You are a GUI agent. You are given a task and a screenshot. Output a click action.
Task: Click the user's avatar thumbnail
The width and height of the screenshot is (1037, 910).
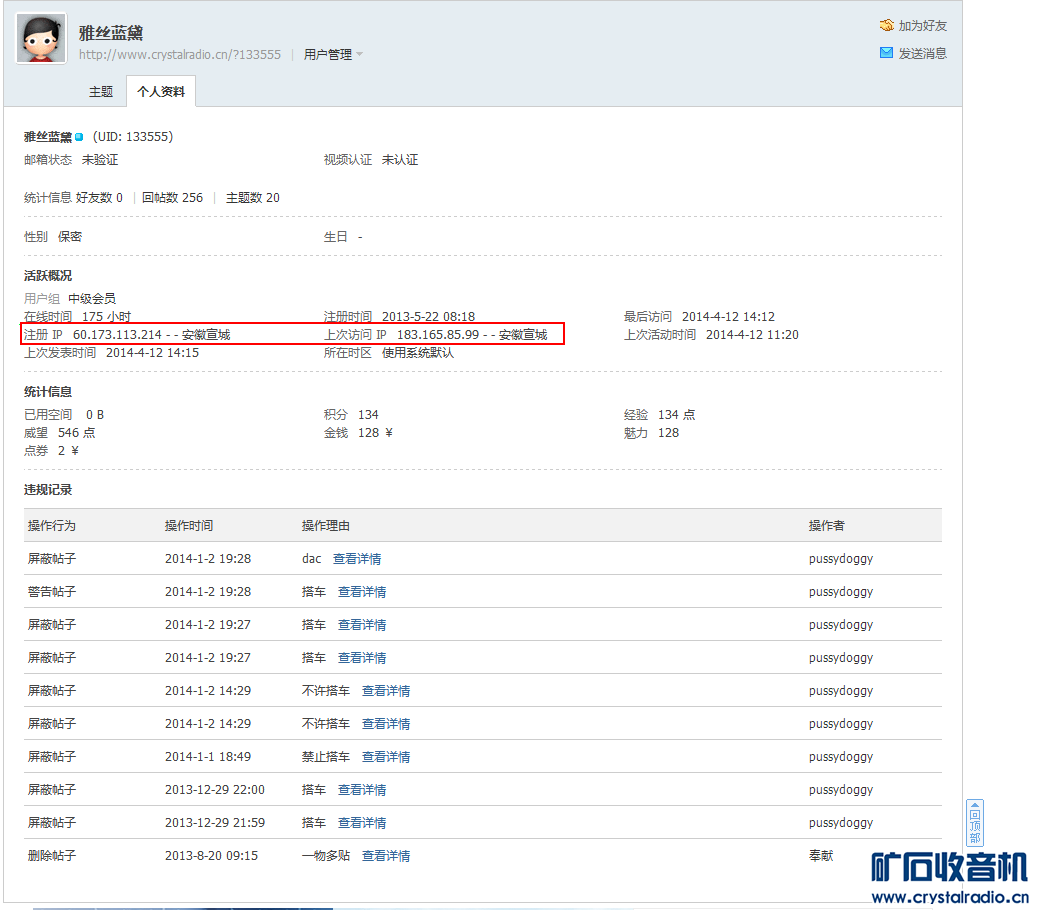click(40, 38)
